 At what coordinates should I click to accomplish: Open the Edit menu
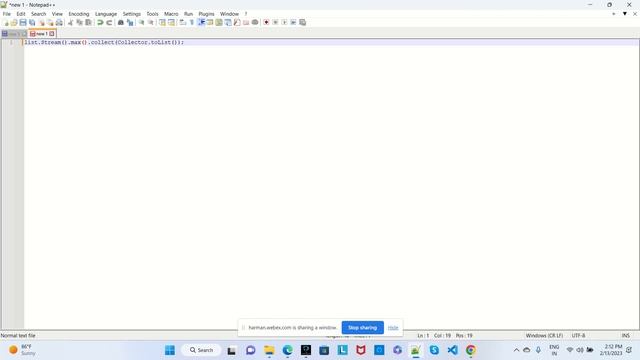click(21, 14)
